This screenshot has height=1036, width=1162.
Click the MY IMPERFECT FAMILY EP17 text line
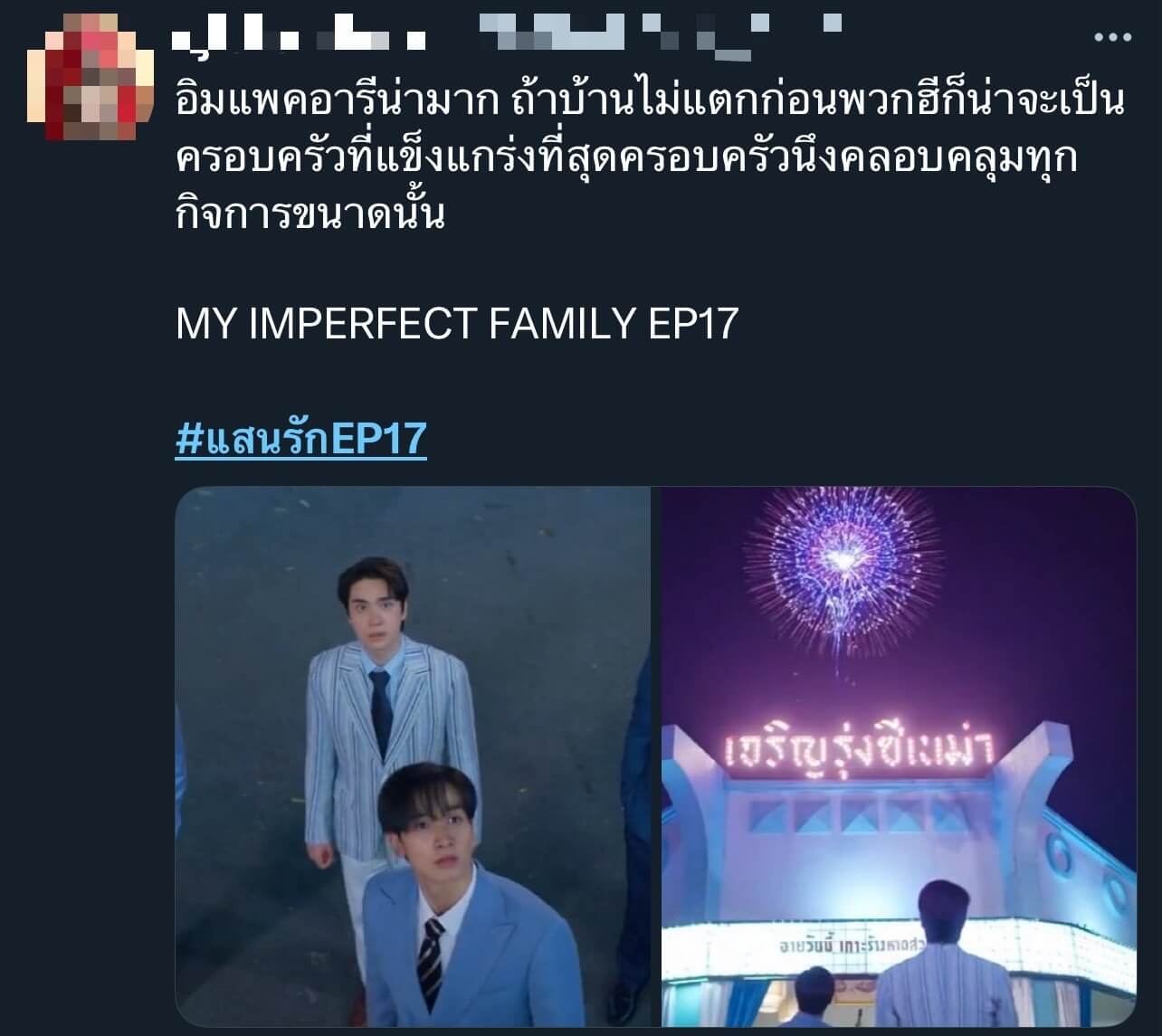pyautogui.click(x=457, y=323)
